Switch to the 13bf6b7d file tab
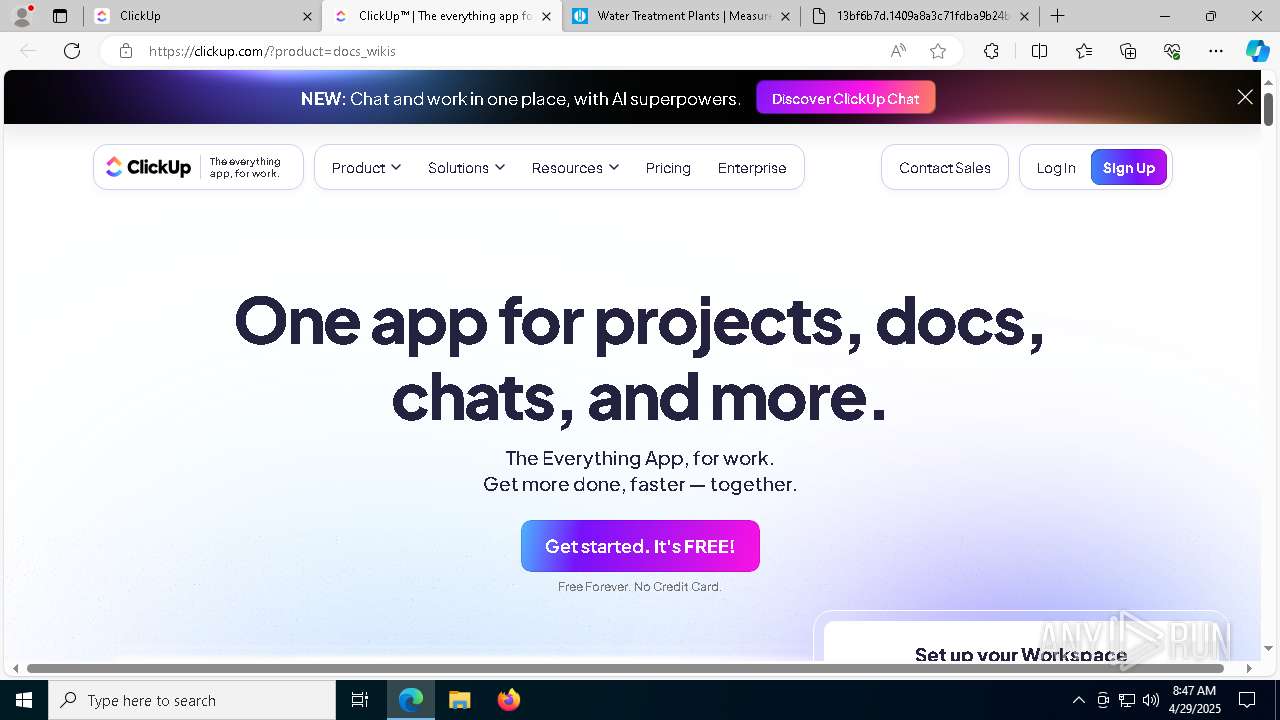1280x720 pixels. tap(918, 16)
